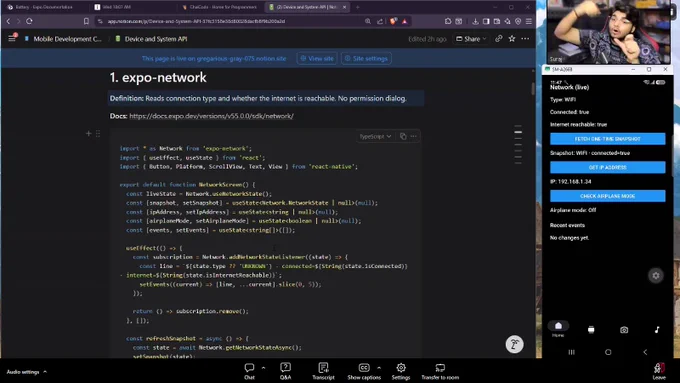680x383 pixels.
Task: Expand the Audio settings caret
Action: pos(45,372)
